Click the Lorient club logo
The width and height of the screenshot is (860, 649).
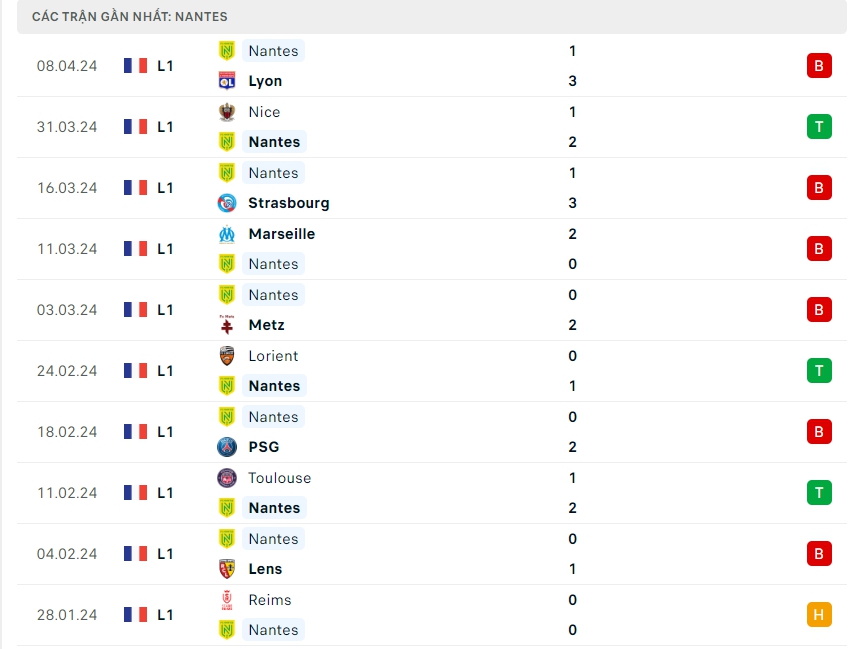[227, 356]
